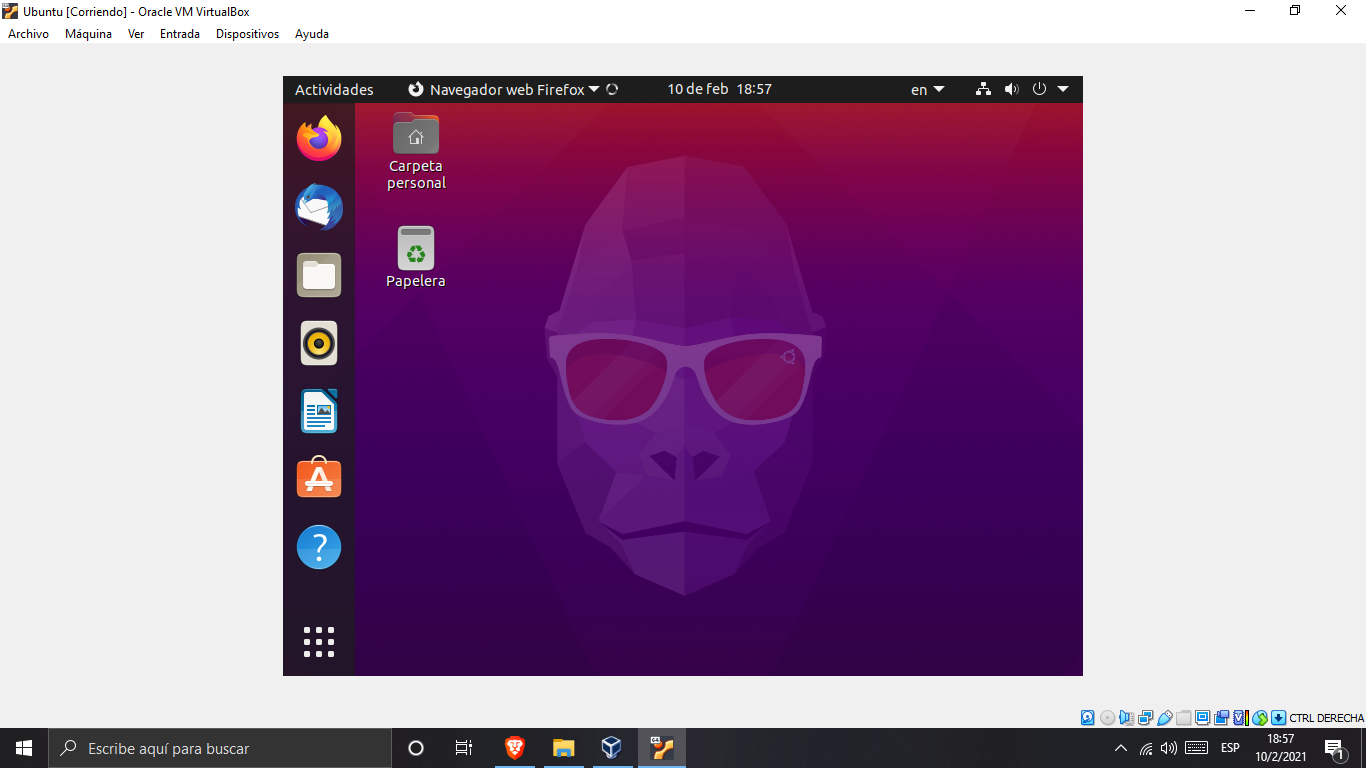Click VirtualBox network adapters indicator

(x=1145, y=718)
